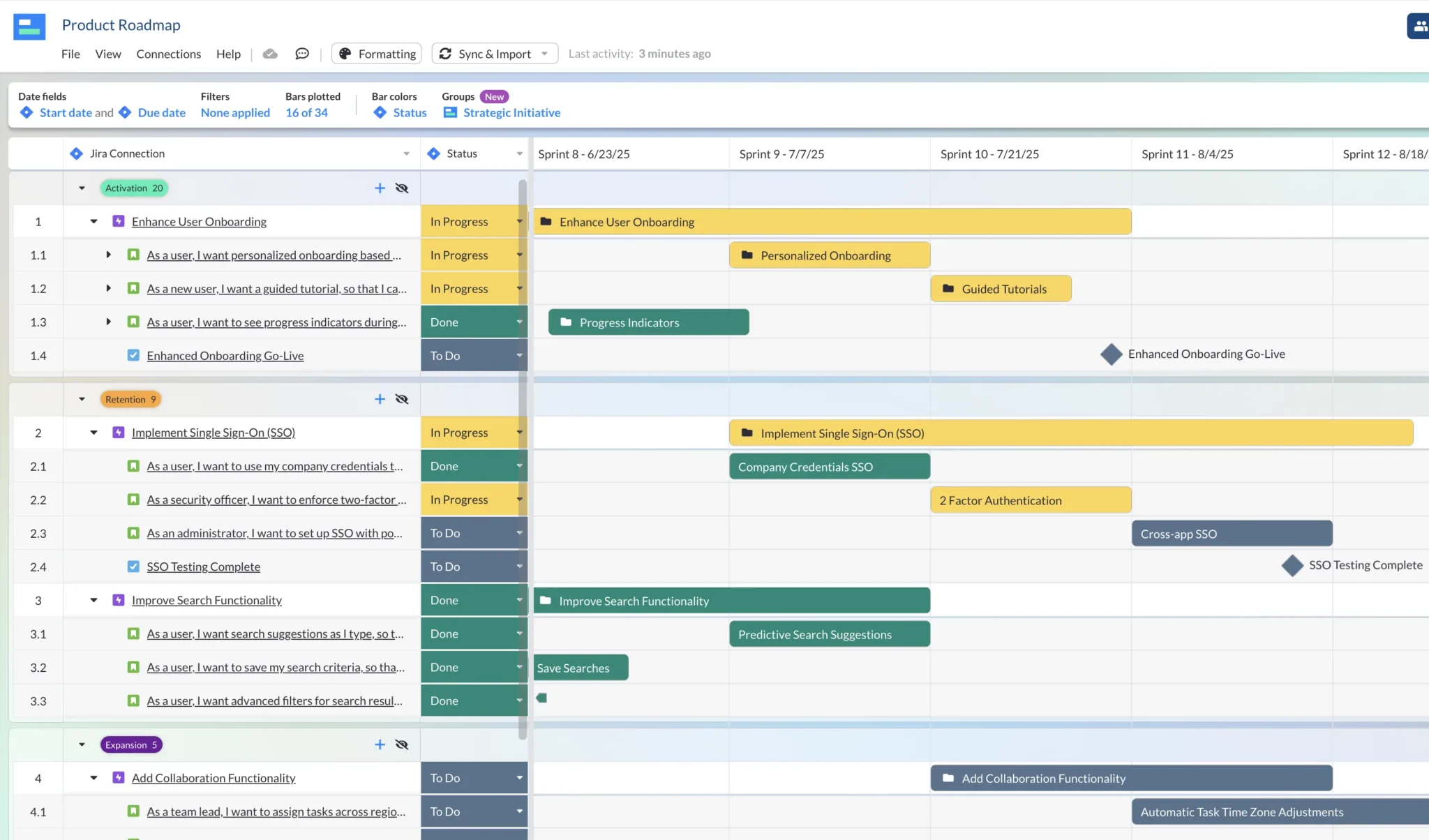
Task: Expand row 1.1 personalized onboarding story
Action: tap(108, 255)
